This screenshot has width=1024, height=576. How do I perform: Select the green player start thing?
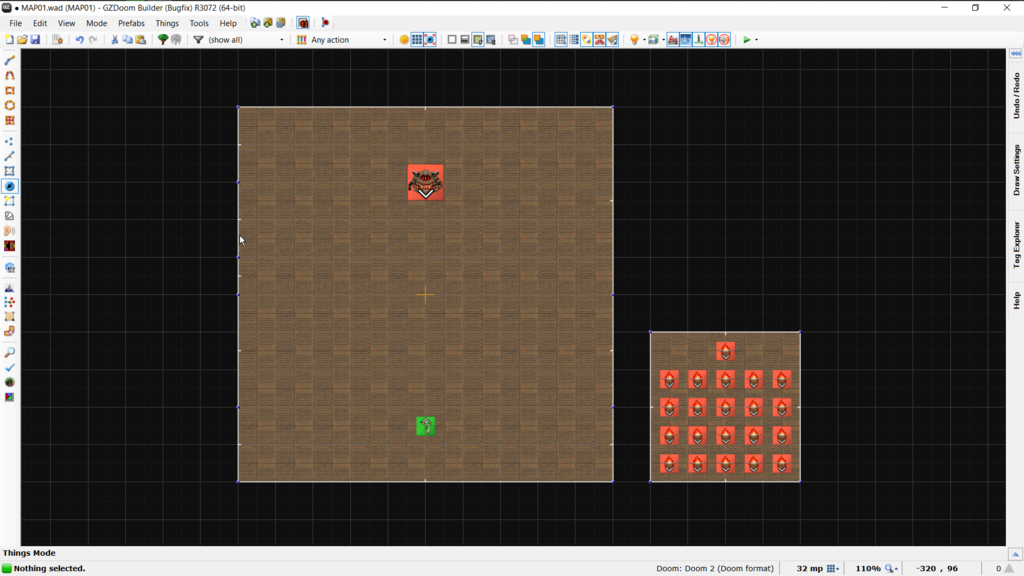(426, 426)
